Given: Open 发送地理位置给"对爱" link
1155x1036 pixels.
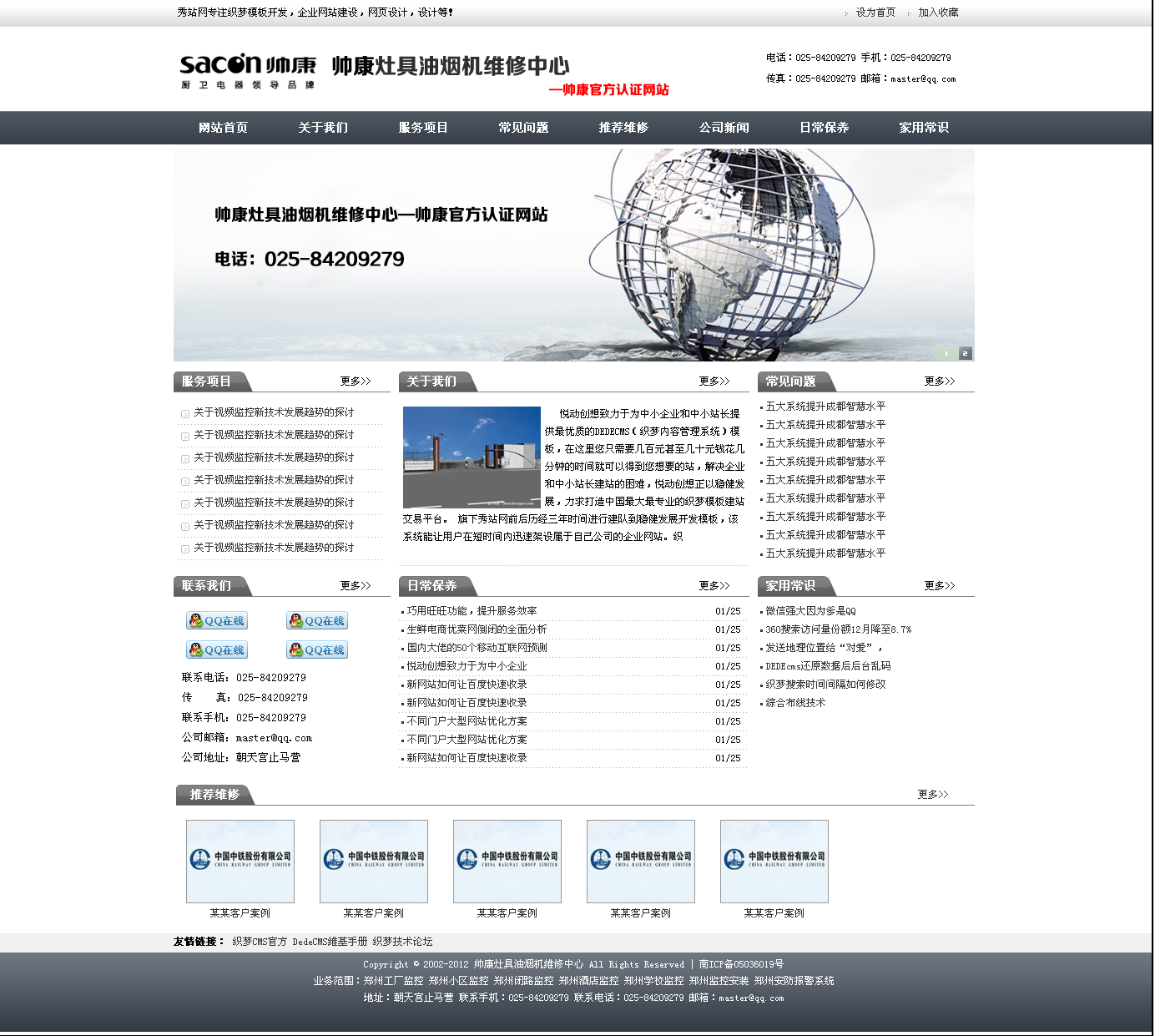Looking at the screenshot, I should [x=823, y=648].
